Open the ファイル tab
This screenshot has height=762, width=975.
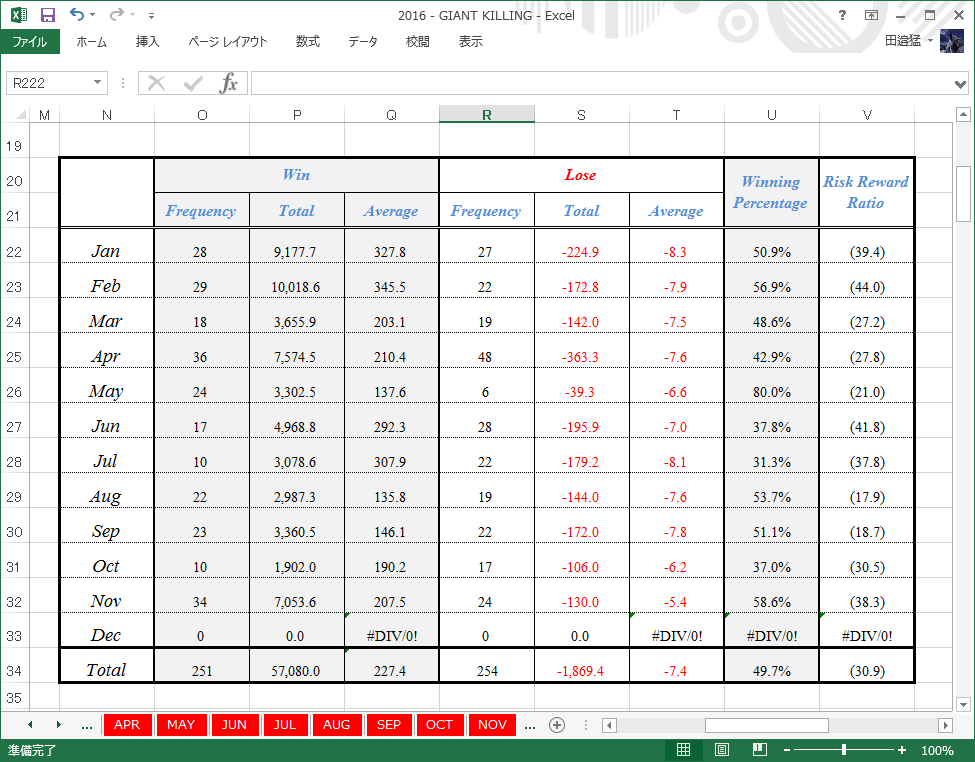pos(30,42)
